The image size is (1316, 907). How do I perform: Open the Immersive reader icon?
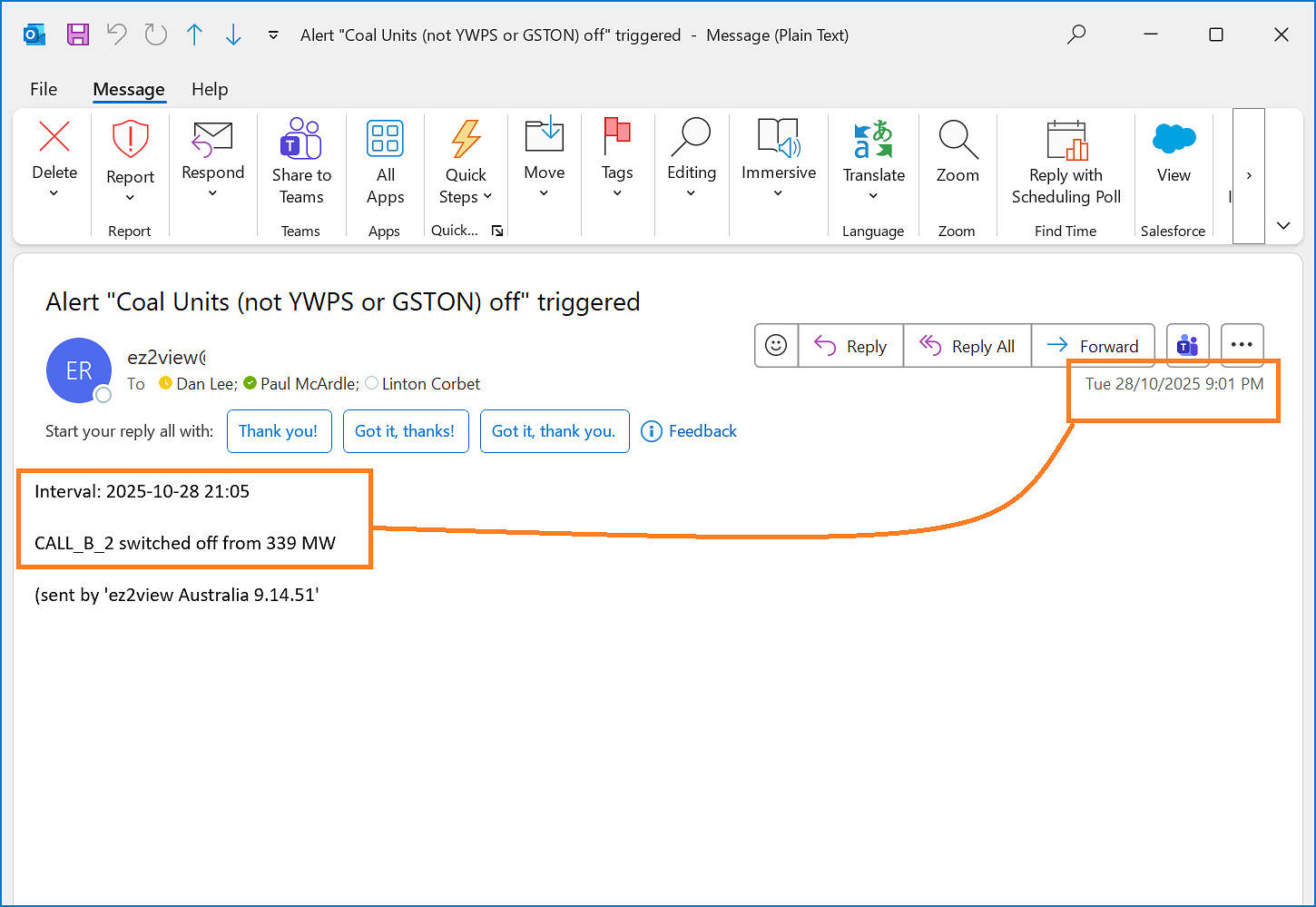tap(778, 138)
